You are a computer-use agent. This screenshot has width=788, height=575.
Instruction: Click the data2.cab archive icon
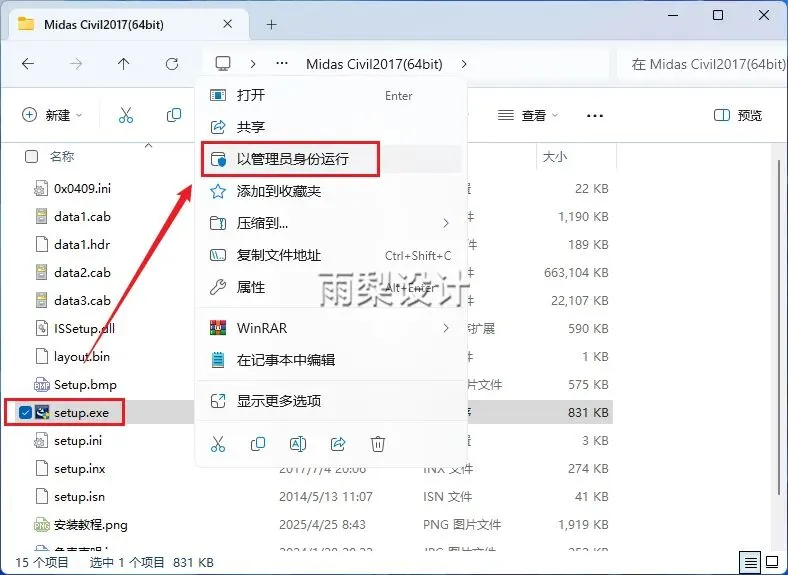click(x=42, y=273)
